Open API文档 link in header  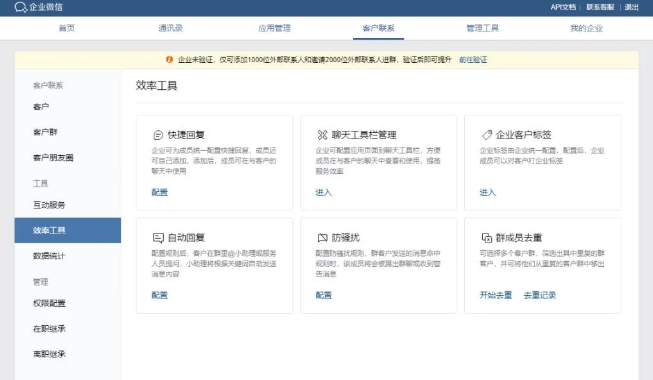pyautogui.click(x=563, y=7)
